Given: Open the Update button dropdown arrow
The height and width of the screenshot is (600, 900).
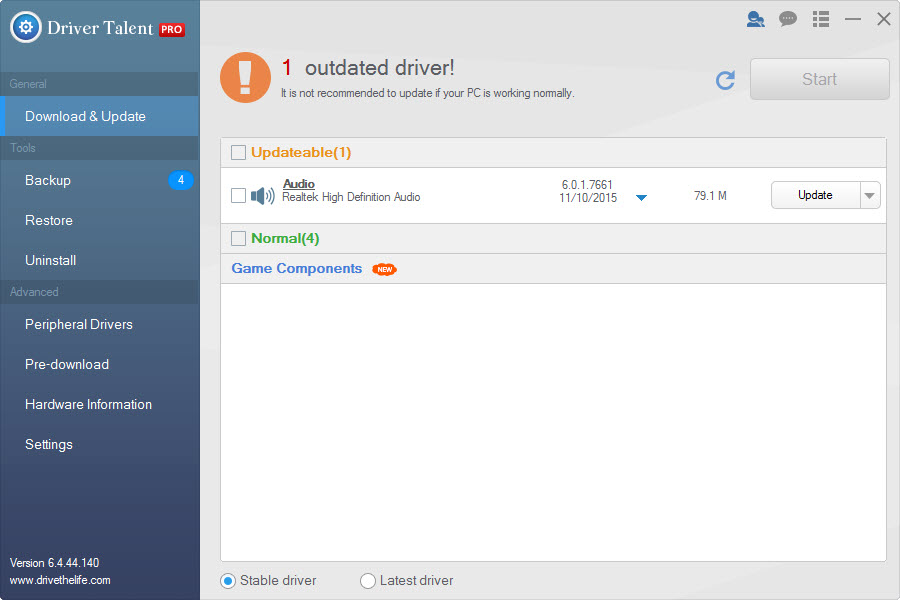Looking at the screenshot, I should click(x=870, y=195).
